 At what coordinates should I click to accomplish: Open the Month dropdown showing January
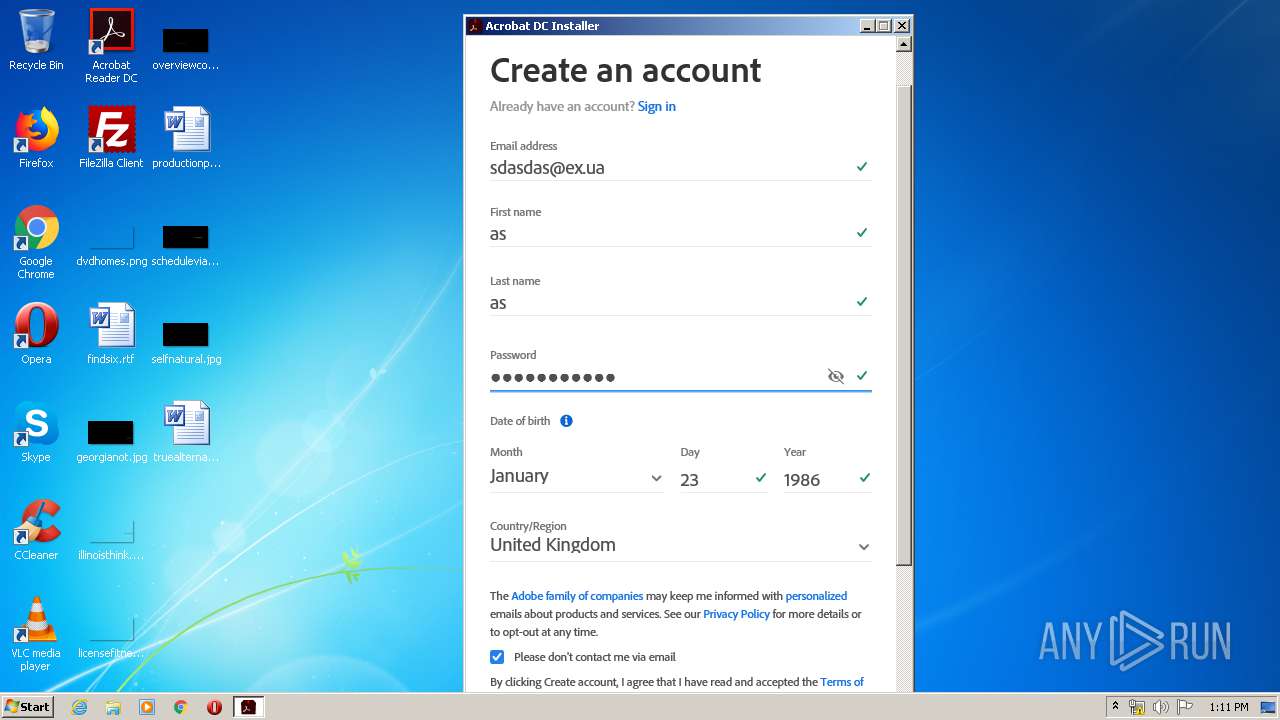pos(576,477)
